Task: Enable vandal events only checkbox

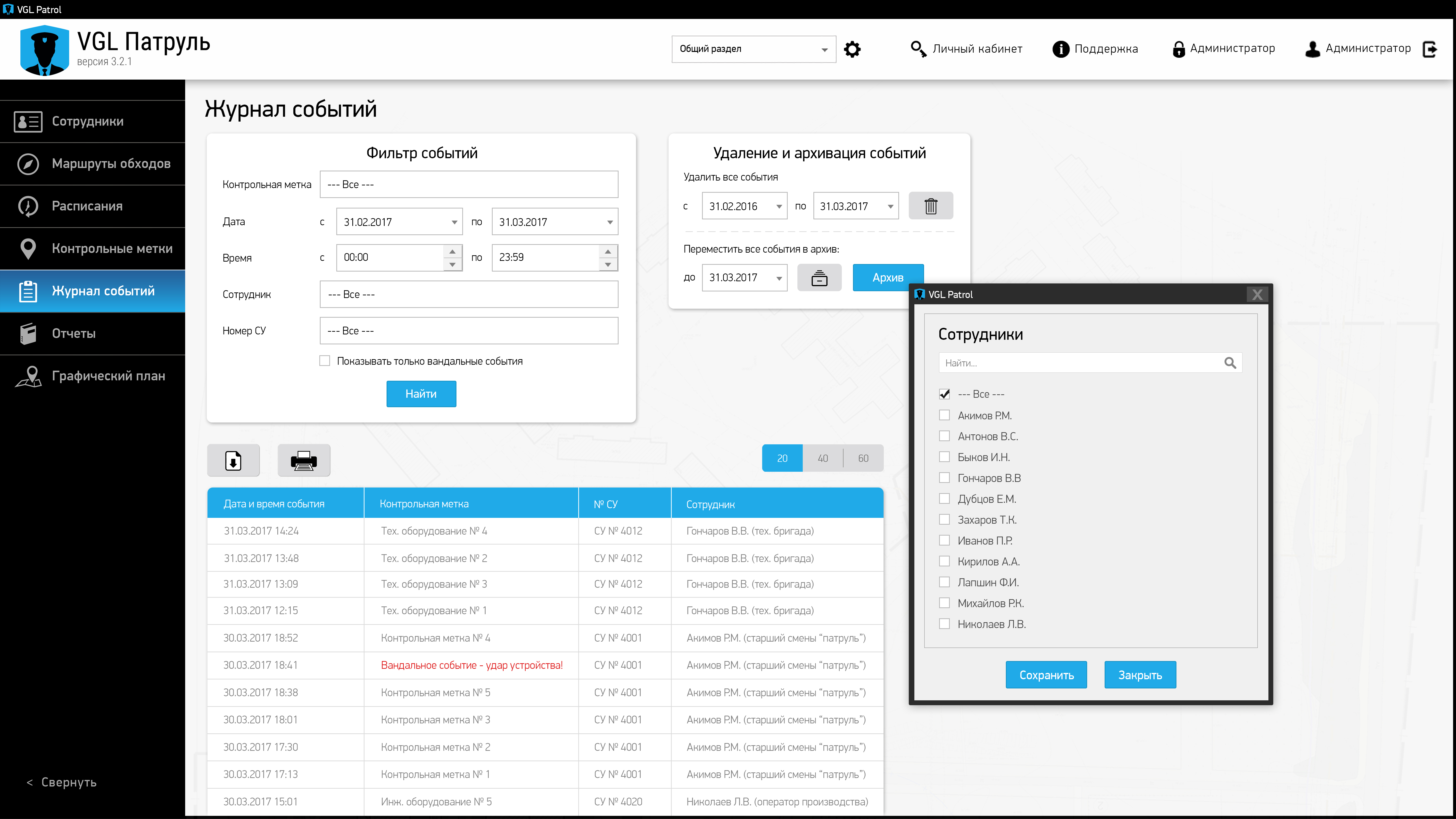Action: point(325,361)
